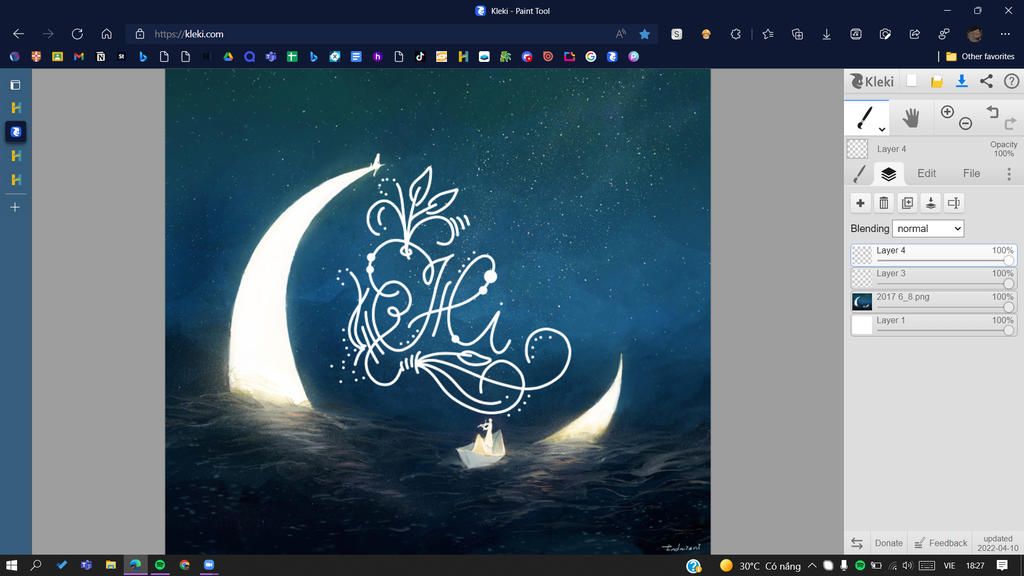Open the File tab
Viewport: 1024px width, 576px height.
tap(971, 174)
